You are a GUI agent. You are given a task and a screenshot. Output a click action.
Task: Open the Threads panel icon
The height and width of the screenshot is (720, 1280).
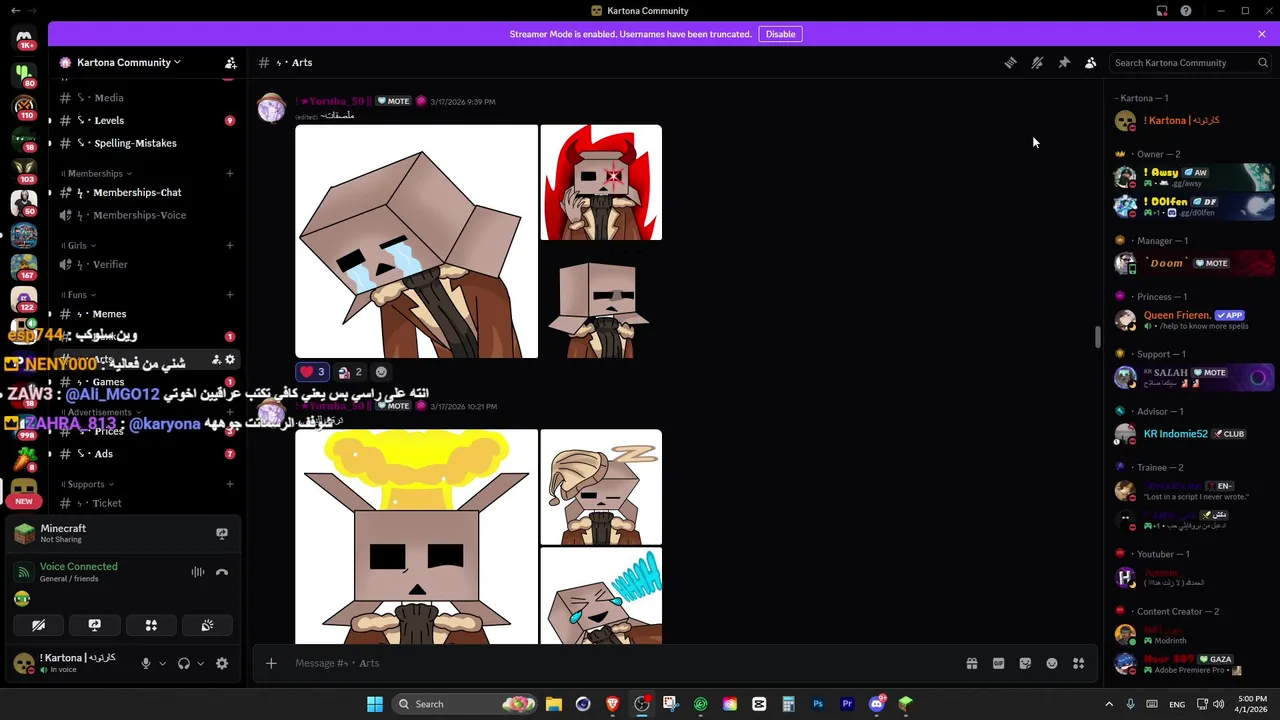(x=1010, y=62)
